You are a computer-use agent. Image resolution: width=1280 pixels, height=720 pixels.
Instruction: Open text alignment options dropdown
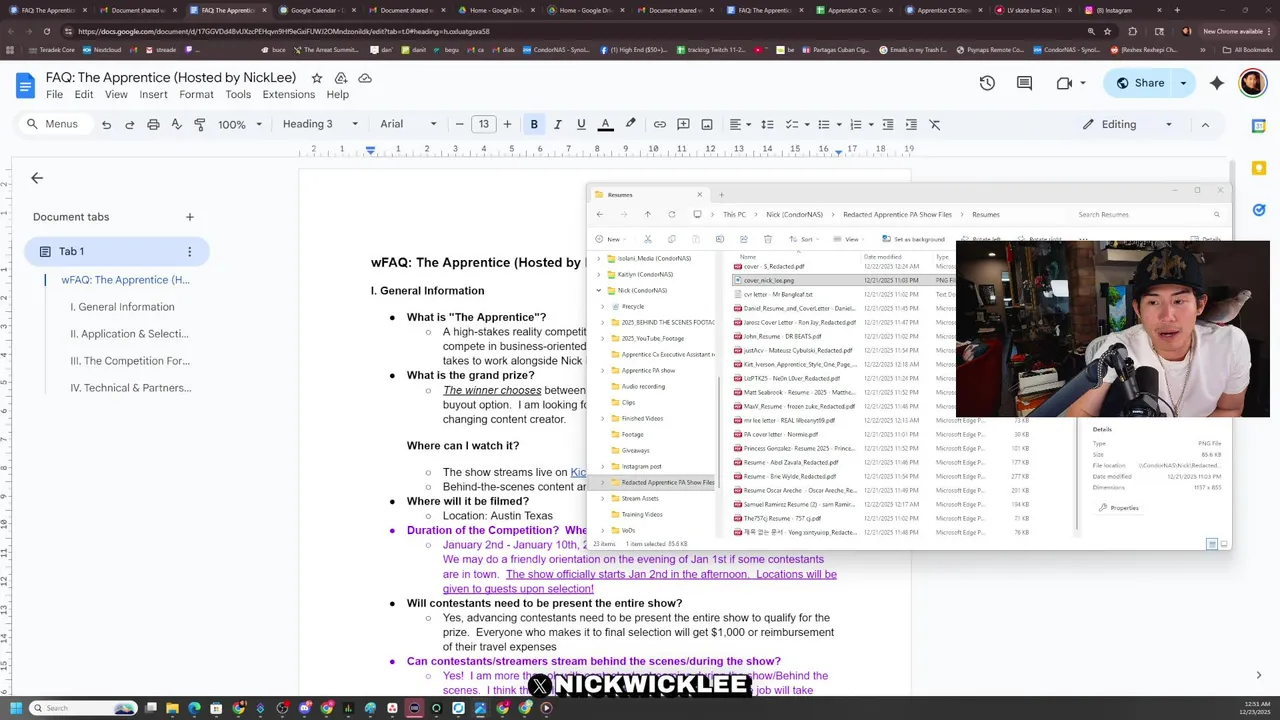tap(740, 124)
